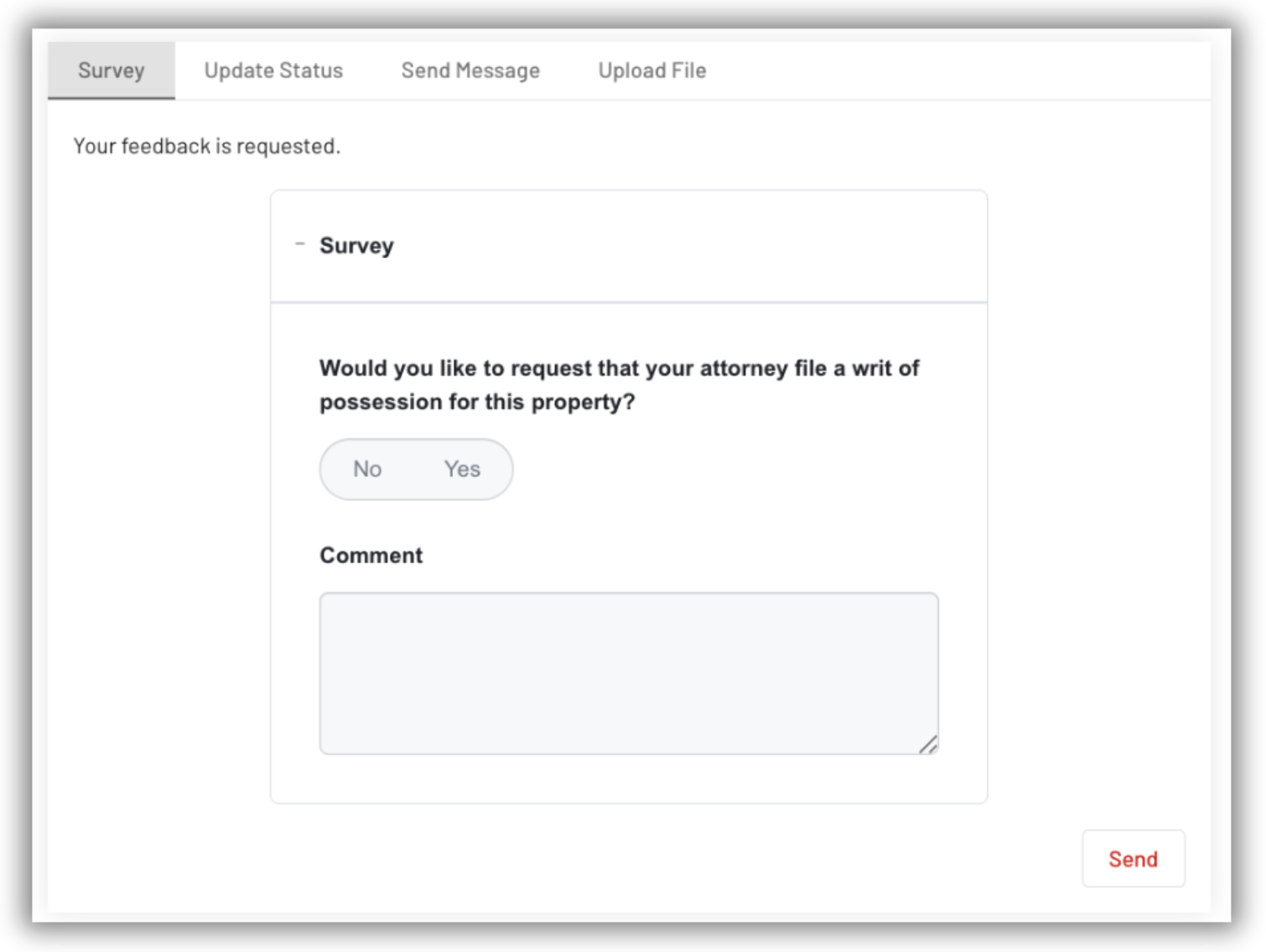Collapse the Survey section minus icon
1266x952 pixels.
(300, 245)
